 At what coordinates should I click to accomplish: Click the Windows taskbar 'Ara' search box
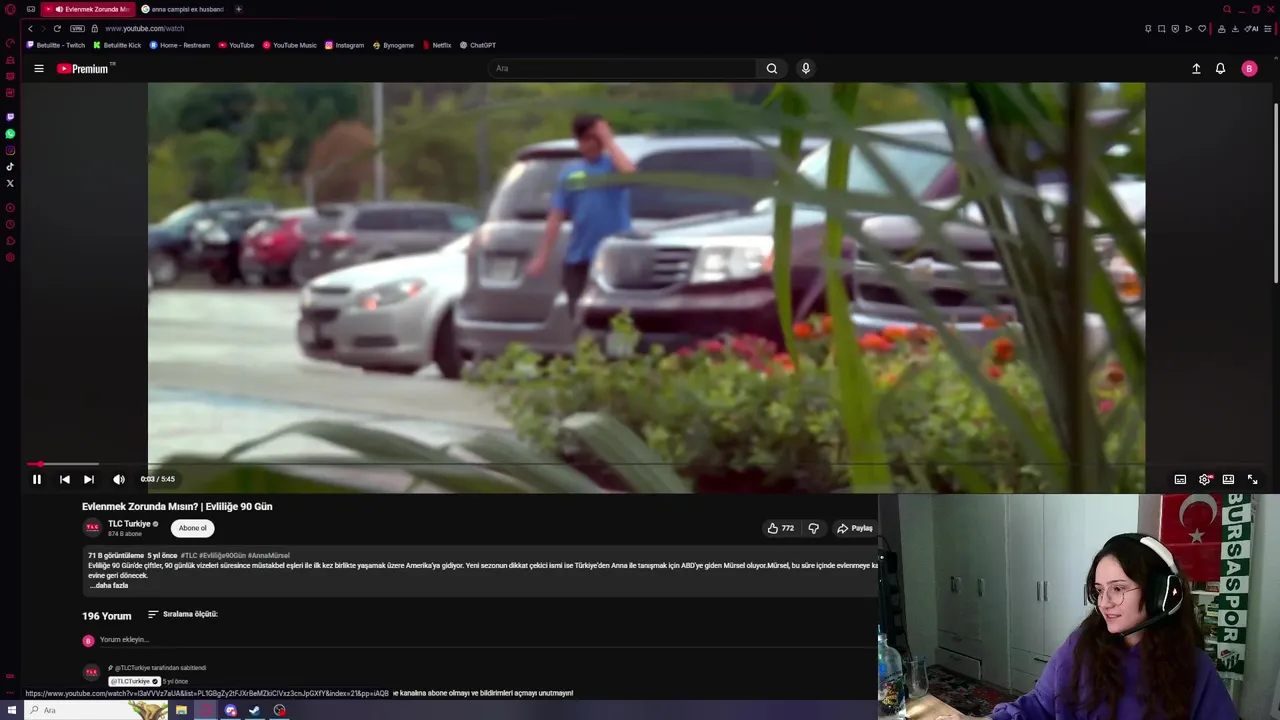[98, 710]
